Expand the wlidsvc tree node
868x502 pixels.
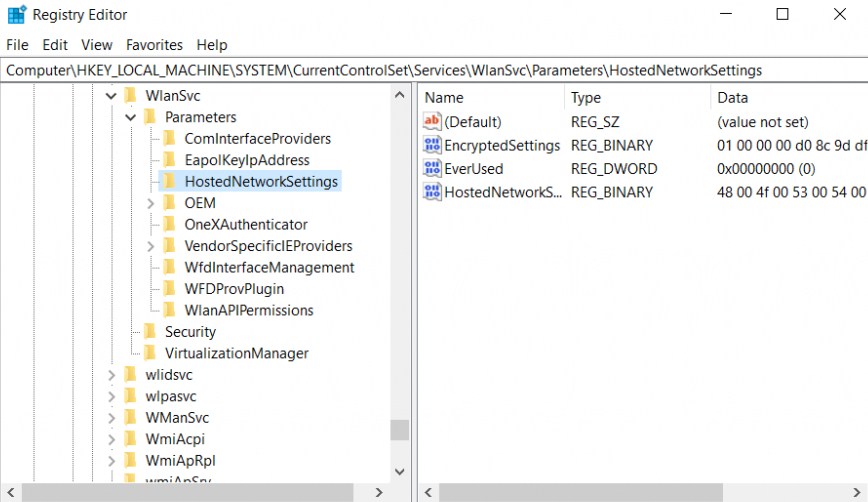pyautogui.click(x=111, y=375)
